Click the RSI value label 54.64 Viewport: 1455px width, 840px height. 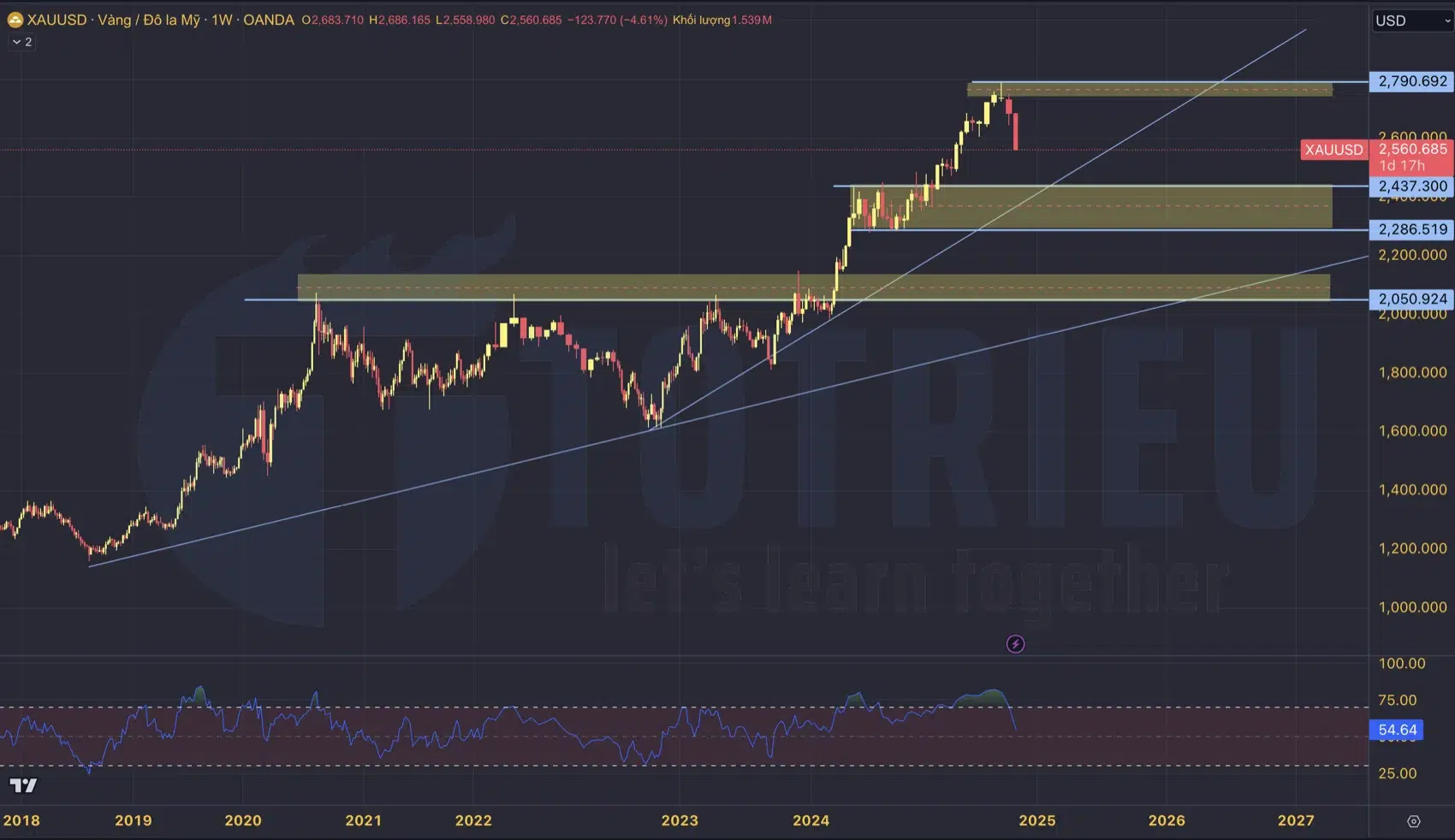(x=1397, y=730)
